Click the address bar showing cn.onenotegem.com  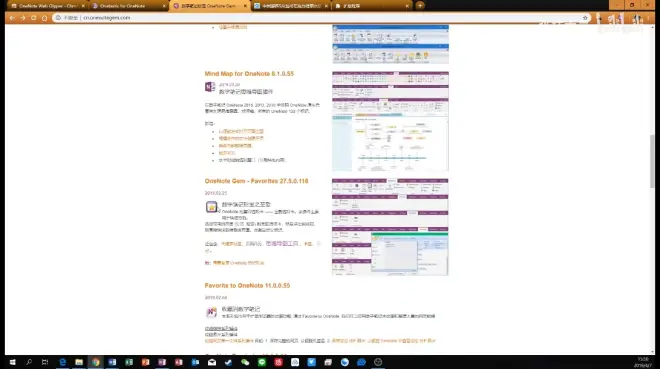coord(320,18)
